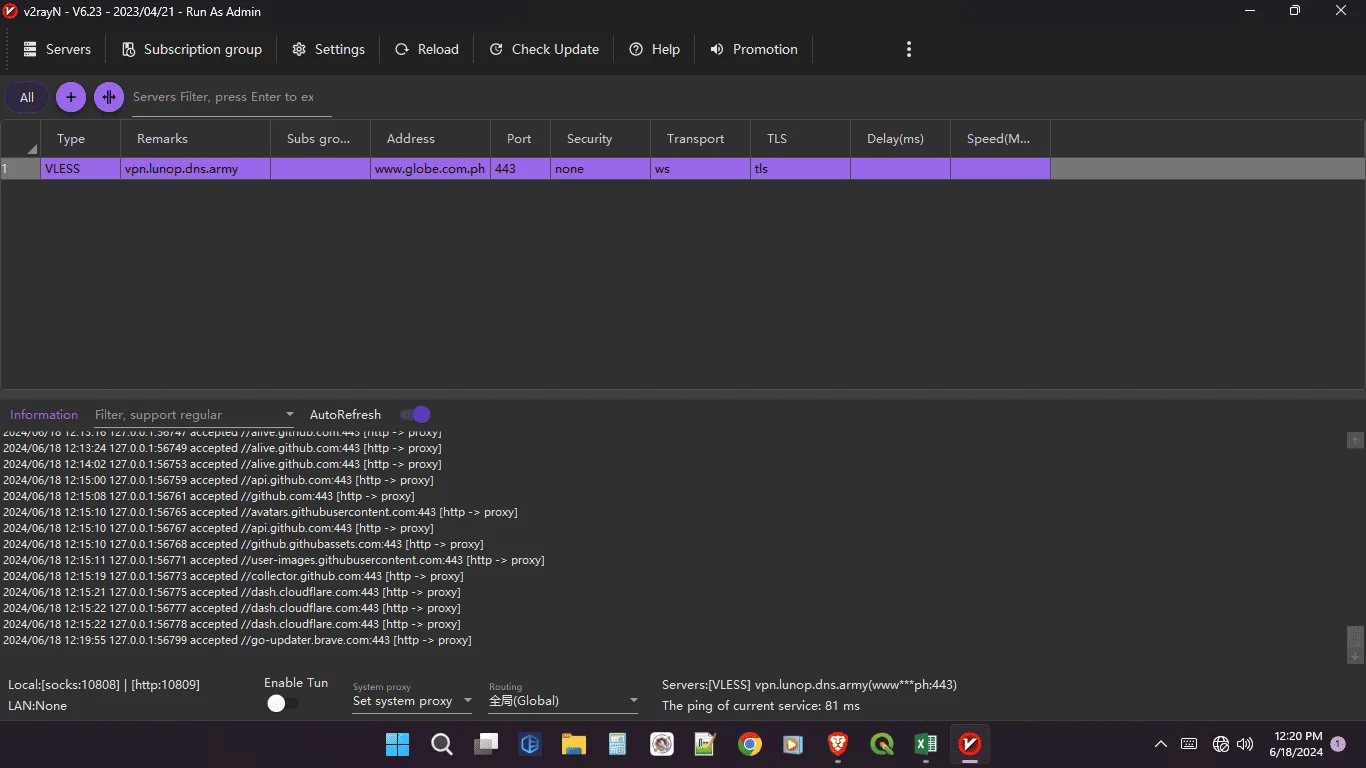The width and height of the screenshot is (1366, 768).
Task: Click the 443 port cell
Action: 520,169
